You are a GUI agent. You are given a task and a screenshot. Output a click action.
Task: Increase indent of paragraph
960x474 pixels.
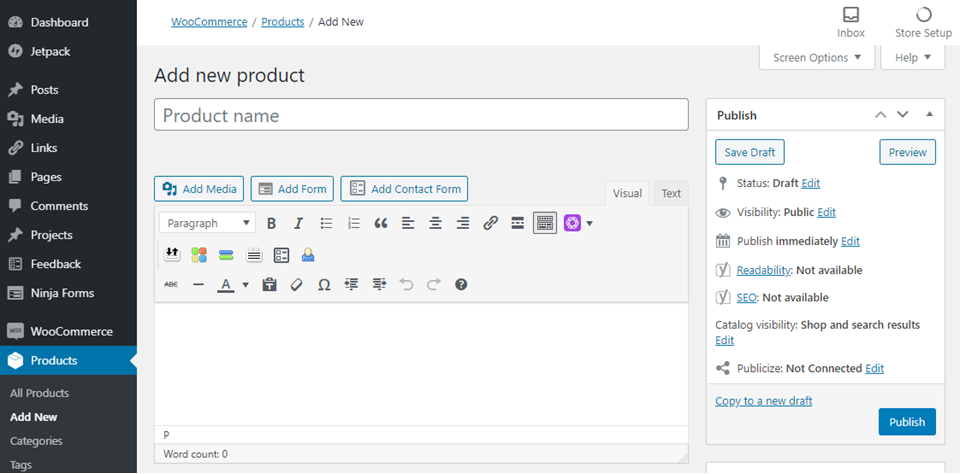tap(379, 285)
